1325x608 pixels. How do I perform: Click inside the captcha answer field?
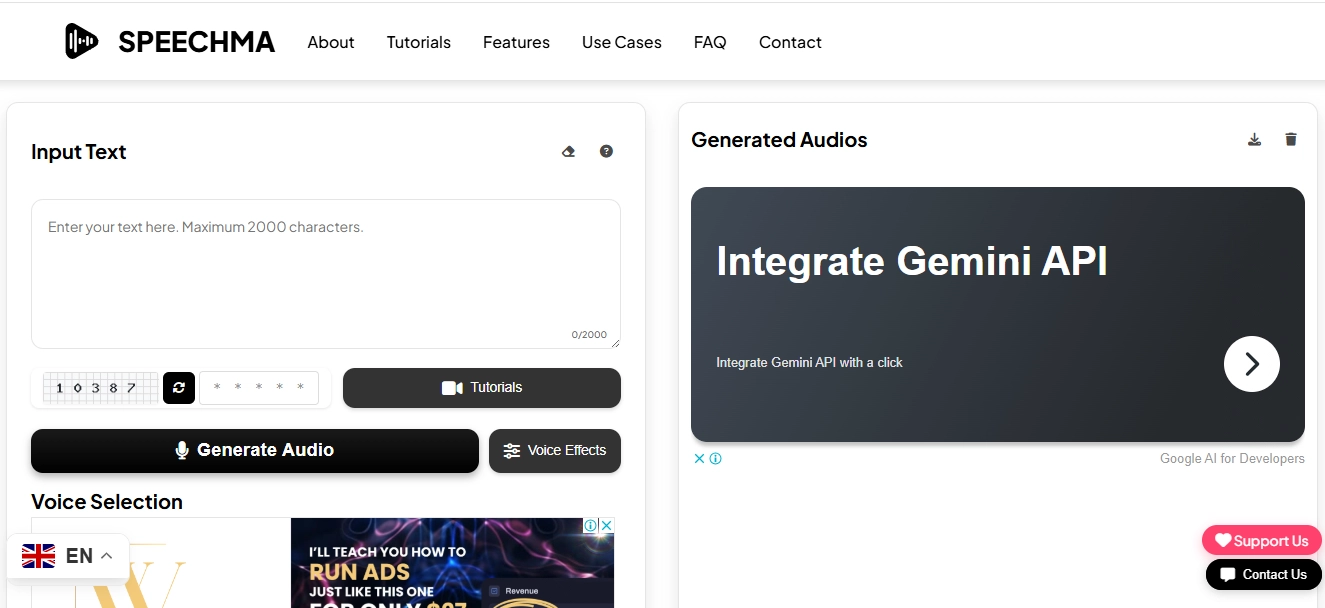tap(260, 388)
